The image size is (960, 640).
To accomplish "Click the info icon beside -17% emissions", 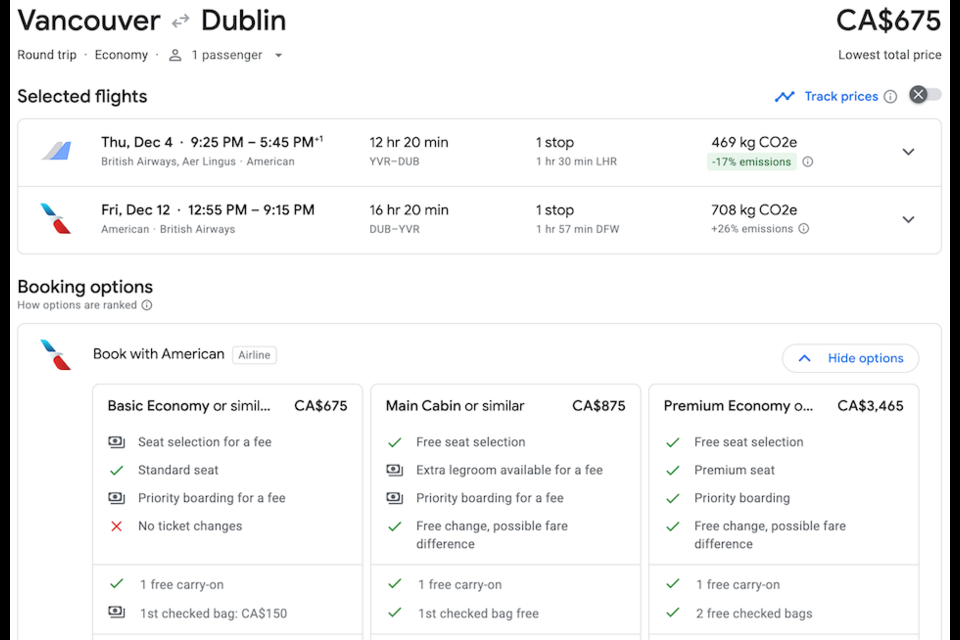I will [x=808, y=162].
